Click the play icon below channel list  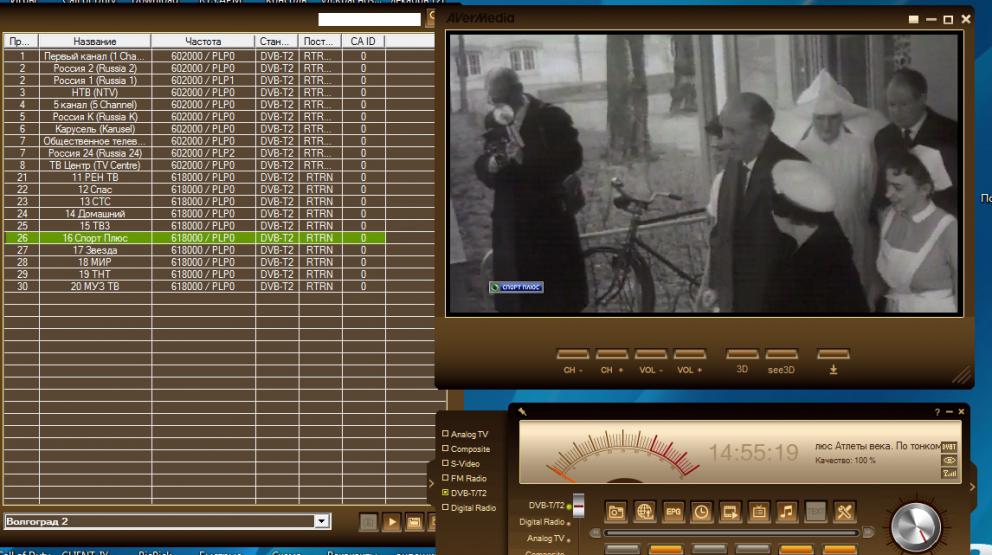coord(391,522)
